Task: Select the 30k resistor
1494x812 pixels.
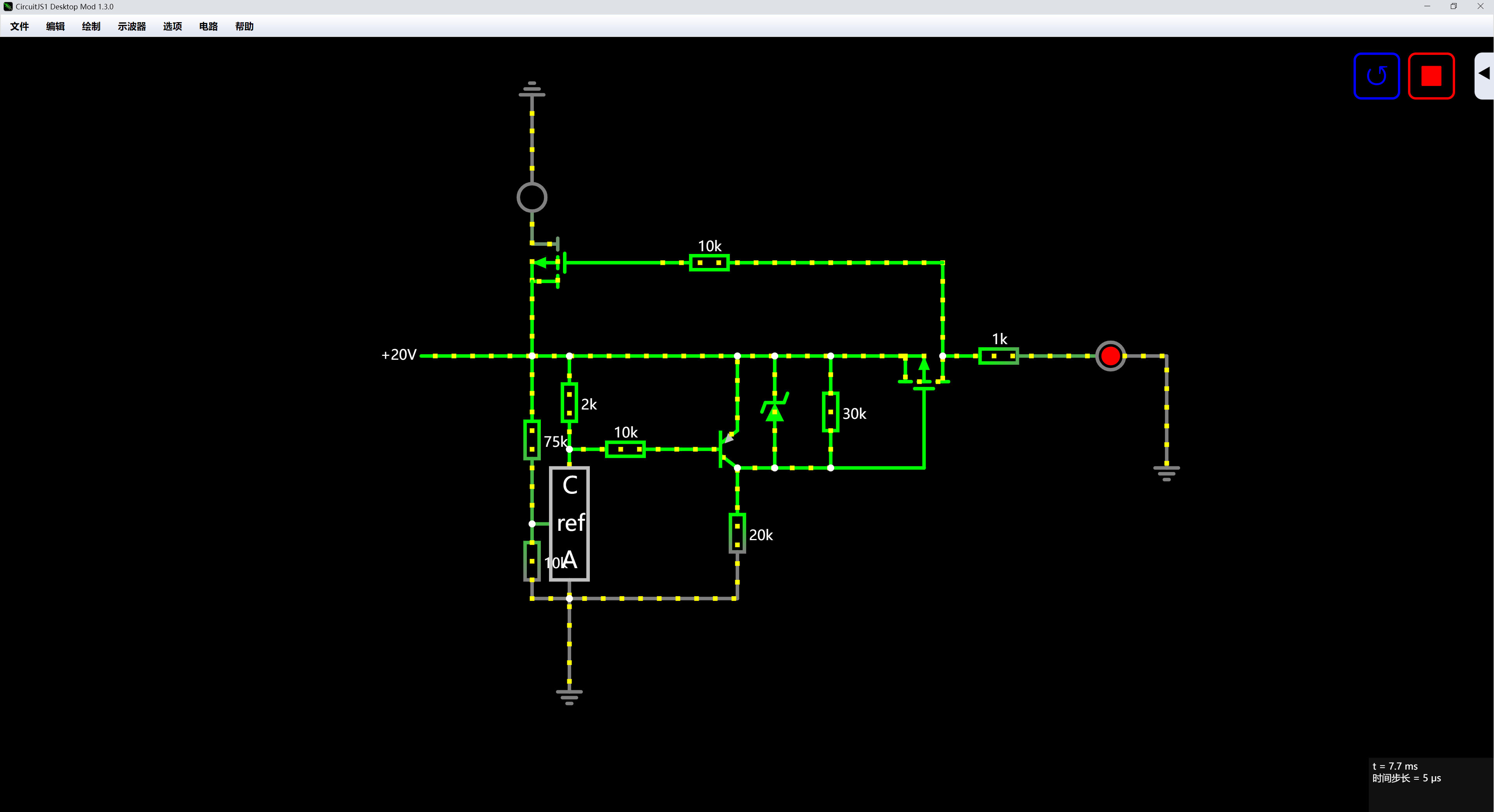Action: [831, 411]
